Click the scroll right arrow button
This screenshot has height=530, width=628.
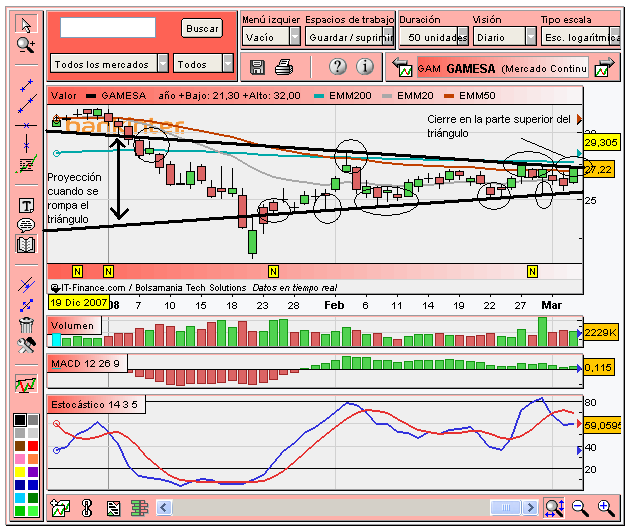(531, 508)
